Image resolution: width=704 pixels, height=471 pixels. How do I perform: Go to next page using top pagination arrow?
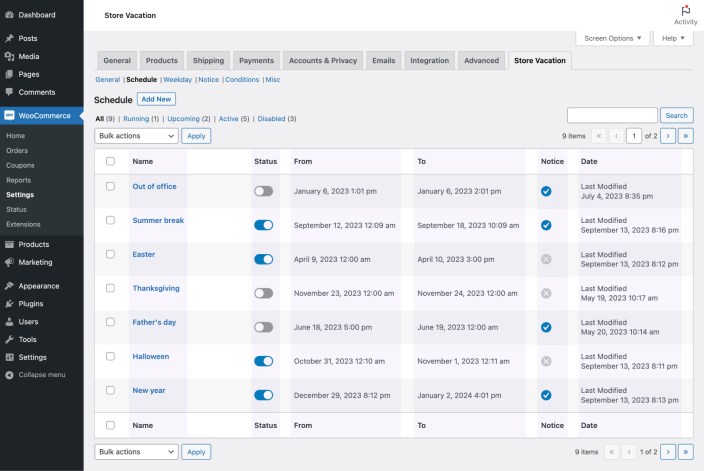click(668, 136)
